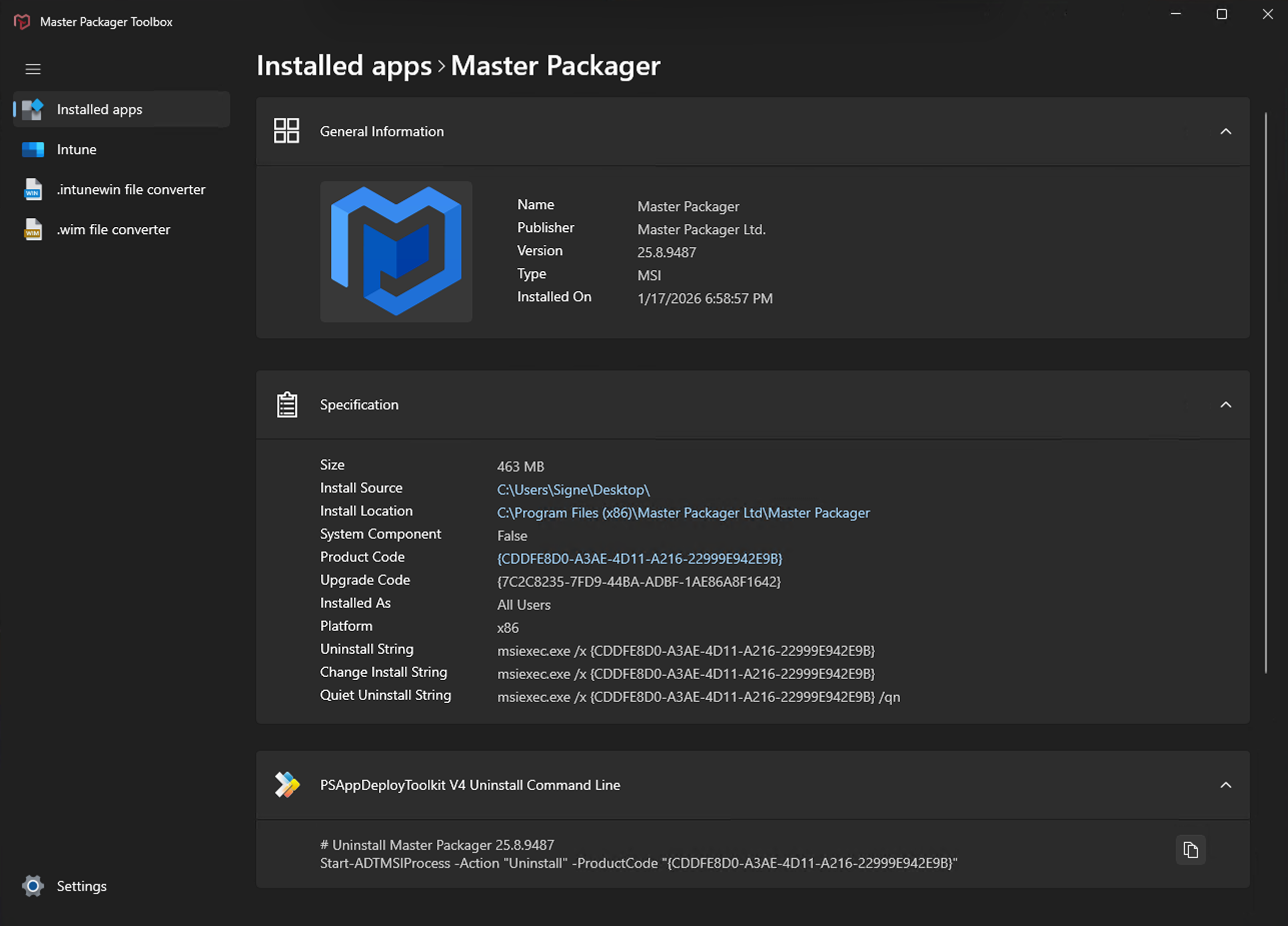The height and width of the screenshot is (926, 1288).
Task: Go back to Installed apps breadcrumb
Action: click(x=344, y=66)
